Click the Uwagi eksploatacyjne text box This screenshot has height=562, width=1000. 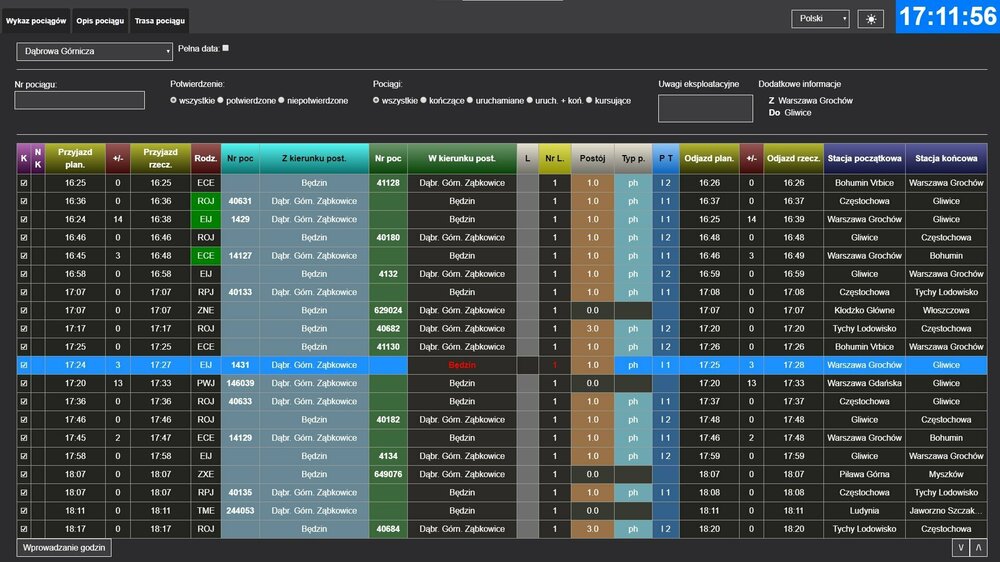click(705, 108)
